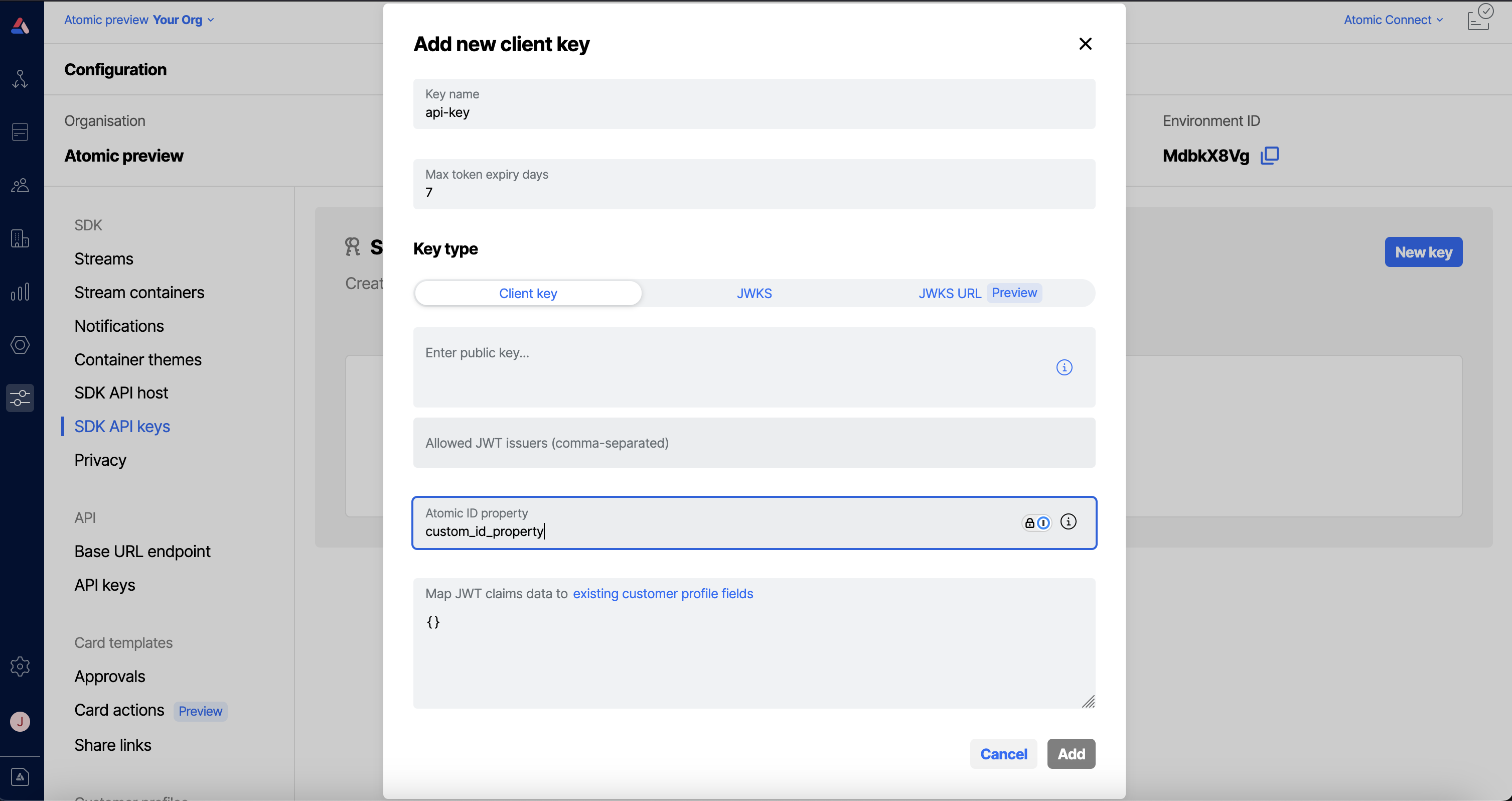This screenshot has width=1512, height=801.
Task: Open the hexagon icon in sidebar
Action: click(20, 345)
